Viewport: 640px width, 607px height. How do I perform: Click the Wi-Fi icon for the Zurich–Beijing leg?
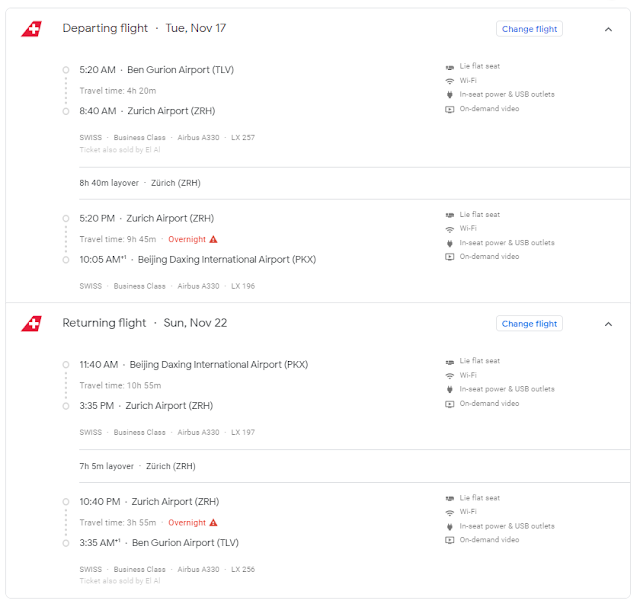pyautogui.click(x=449, y=229)
